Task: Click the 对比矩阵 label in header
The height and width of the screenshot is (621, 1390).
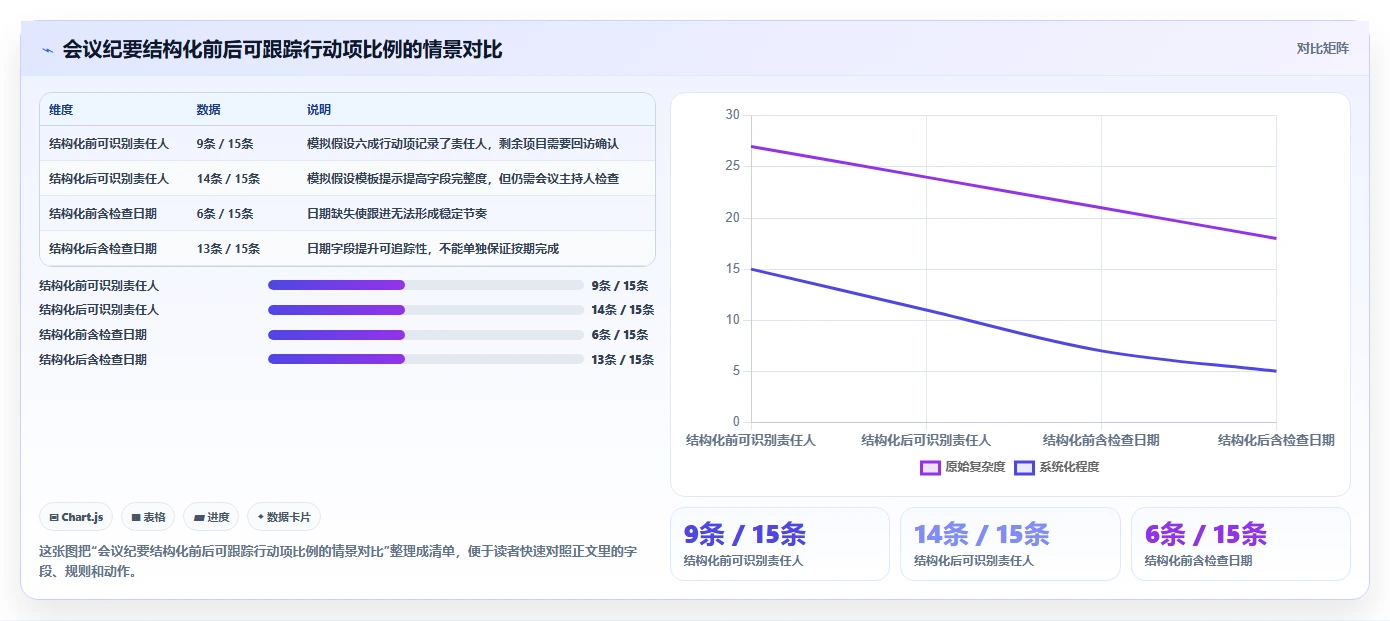Action: (1322, 48)
